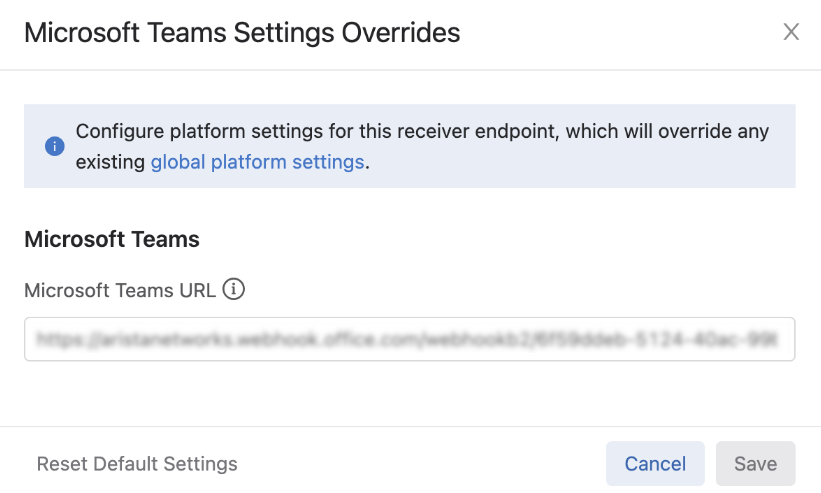Click the blue info icon in the banner
The width and height of the screenshot is (821, 493).
coord(54,146)
